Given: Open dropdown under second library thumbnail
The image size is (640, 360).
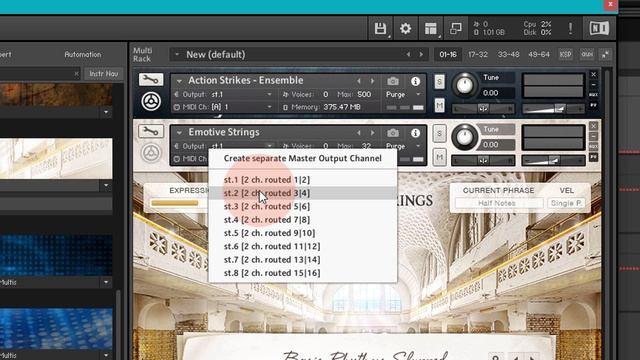Looking at the screenshot, I should (x=106, y=186).
